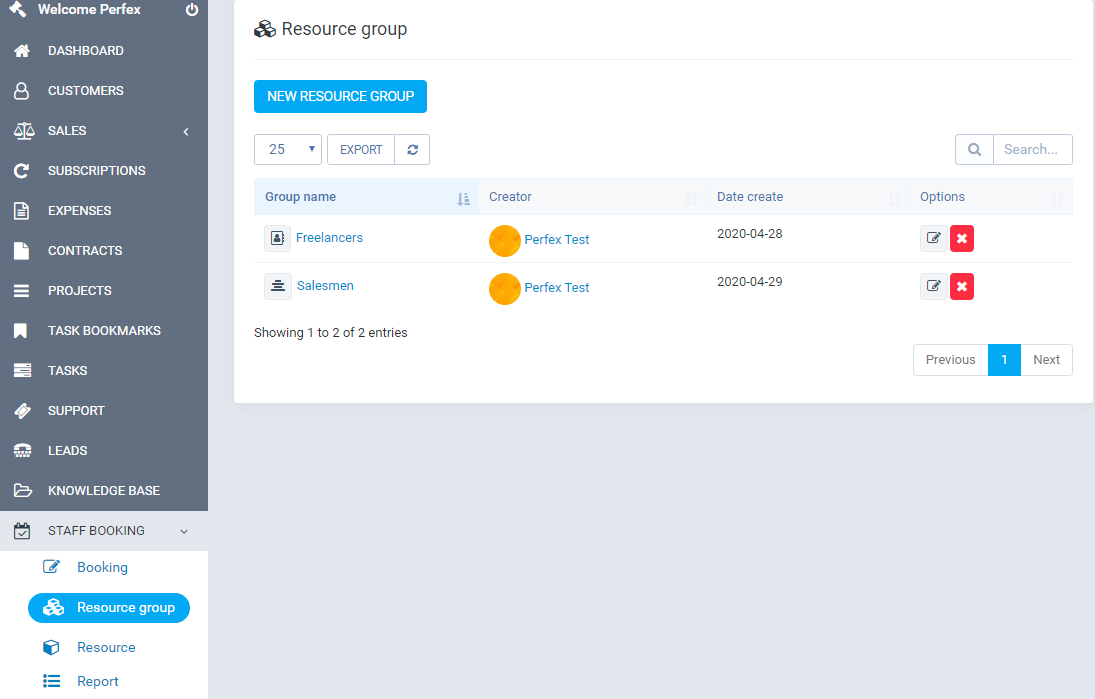Click the search magnifier icon
Image resolution: width=1095 pixels, height=699 pixels.
pyautogui.click(x=974, y=150)
